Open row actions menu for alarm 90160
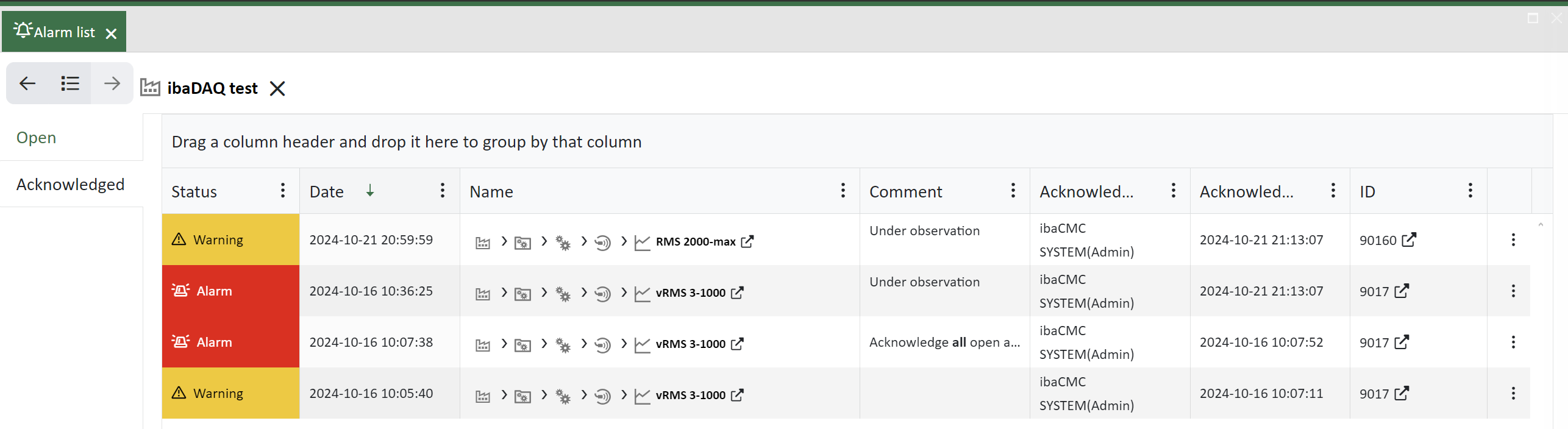1568x429 pixels. pos(1513,240)
